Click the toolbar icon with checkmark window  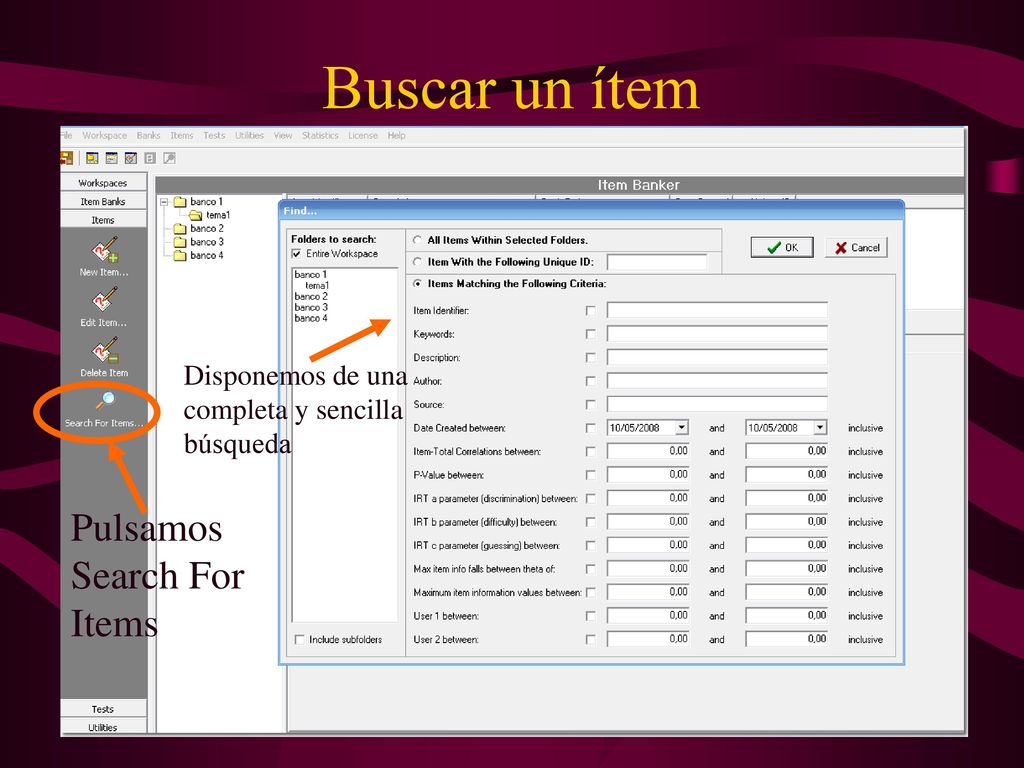tap(131, 158)
